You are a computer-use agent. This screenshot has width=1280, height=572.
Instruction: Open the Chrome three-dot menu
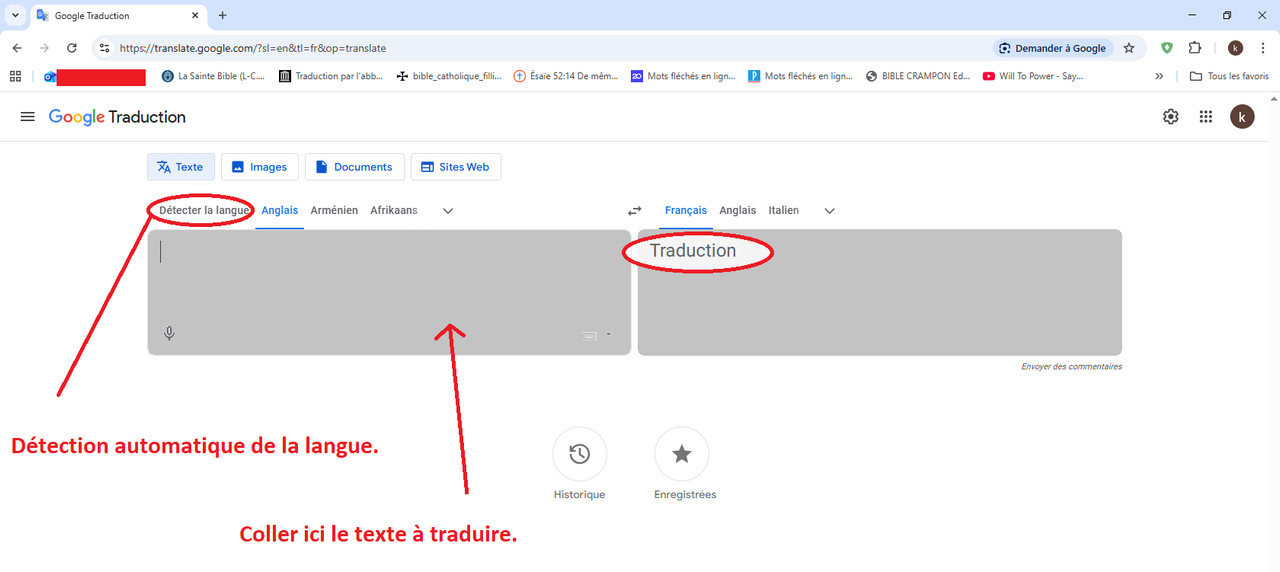[1262, 48]
